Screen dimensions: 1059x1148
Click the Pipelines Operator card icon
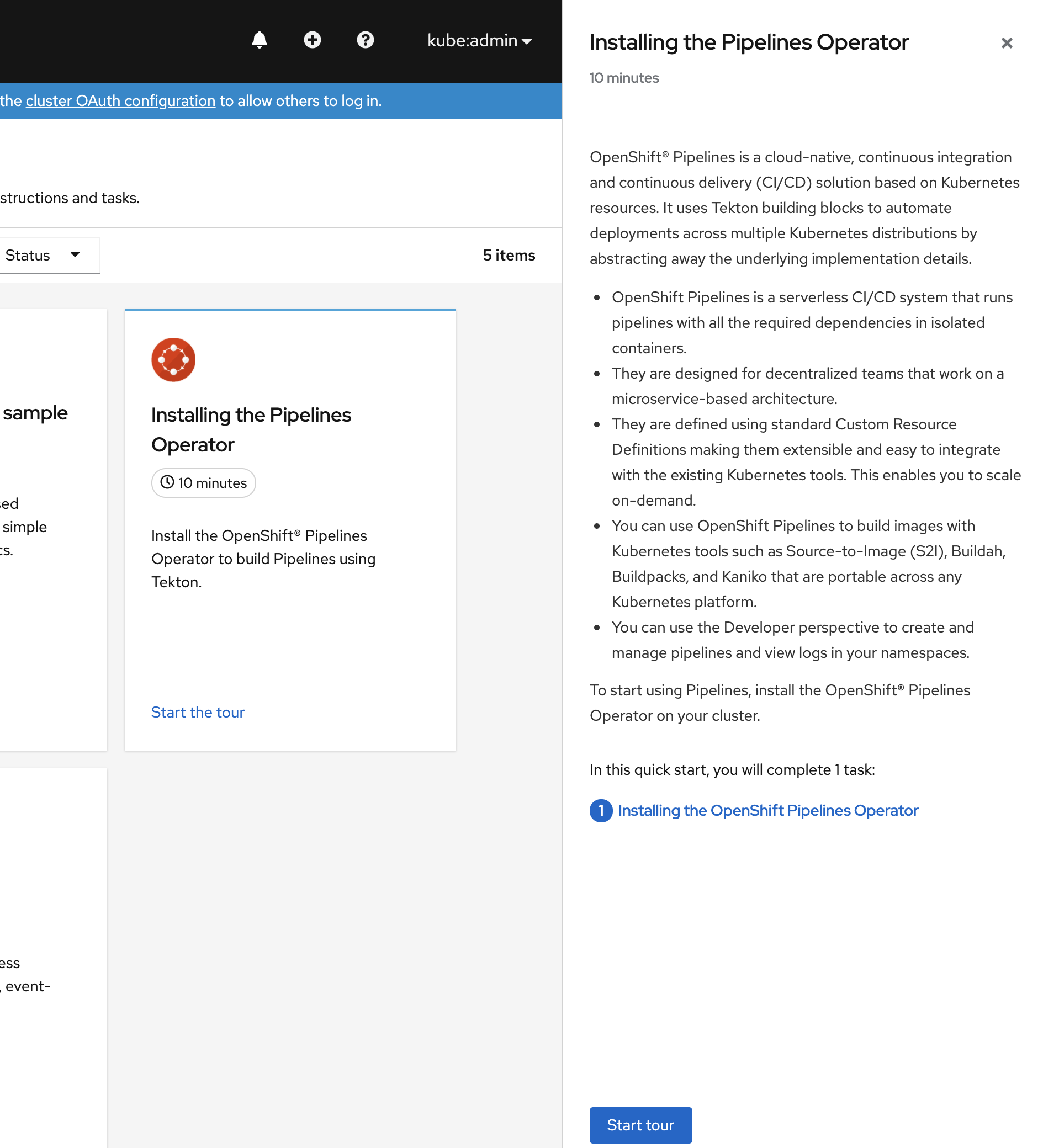coord(173,360)
